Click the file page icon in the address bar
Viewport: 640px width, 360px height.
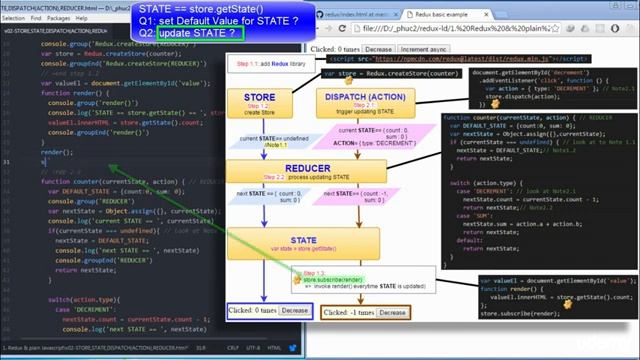[x=357, y=29]
